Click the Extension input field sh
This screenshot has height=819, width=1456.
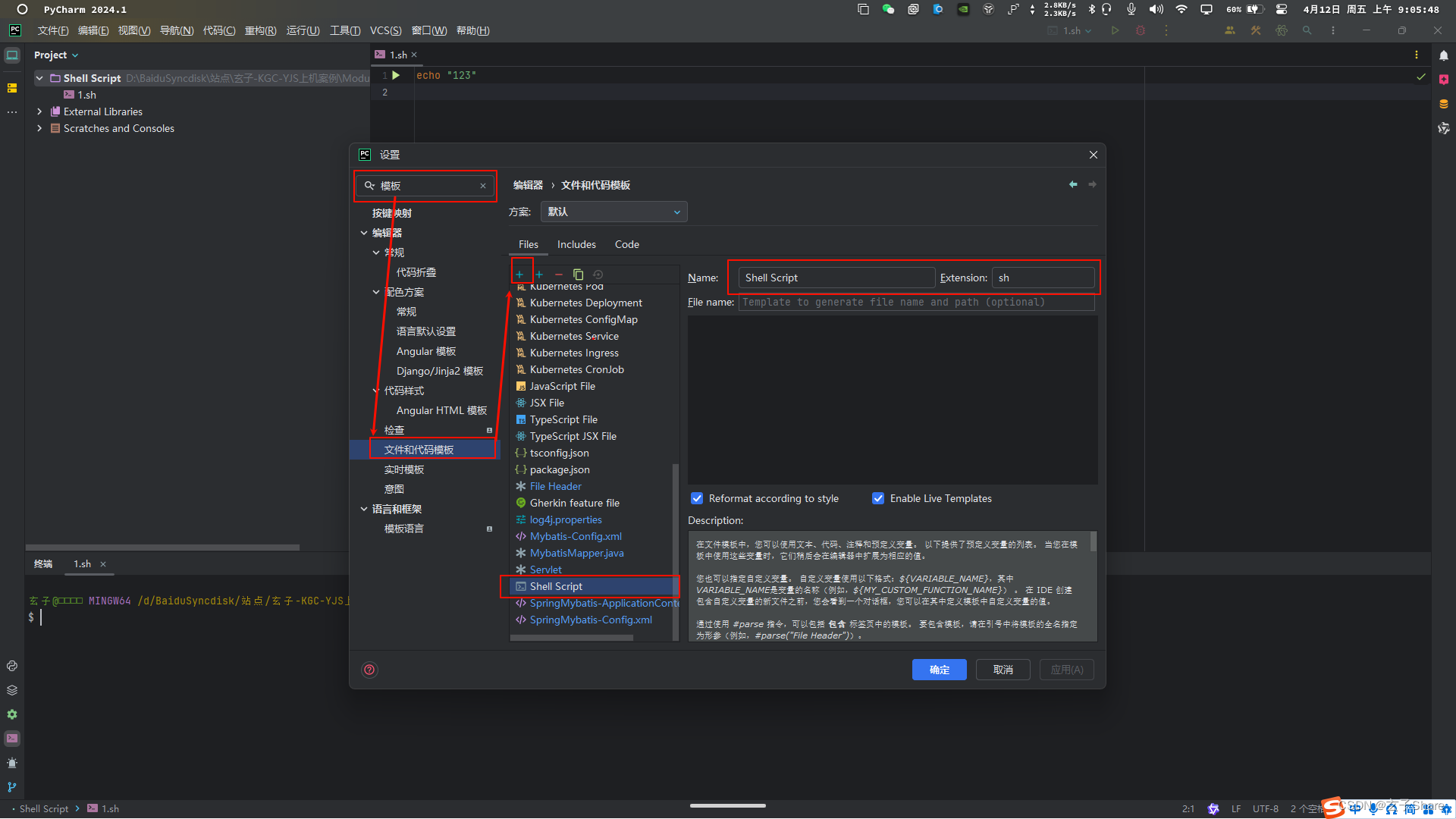(x=1044, y=277)
